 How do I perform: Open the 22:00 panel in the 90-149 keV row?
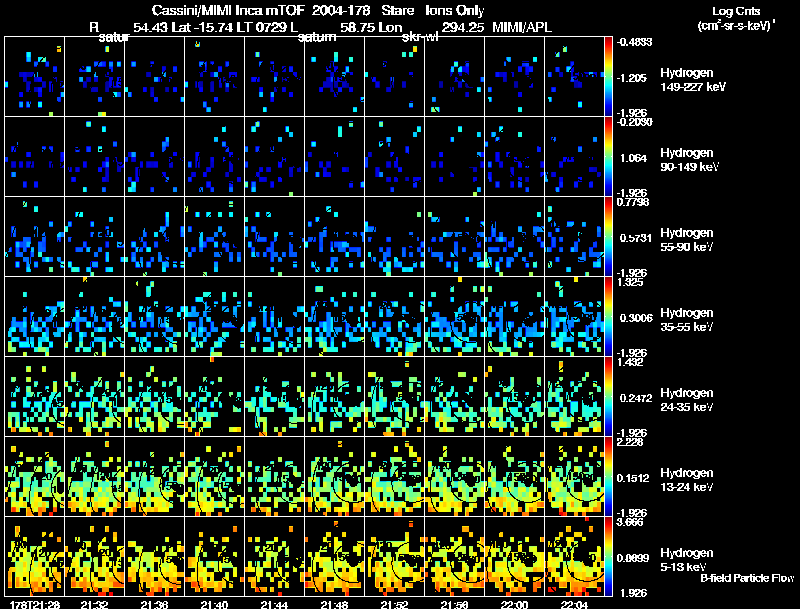[x=514, y=157]
